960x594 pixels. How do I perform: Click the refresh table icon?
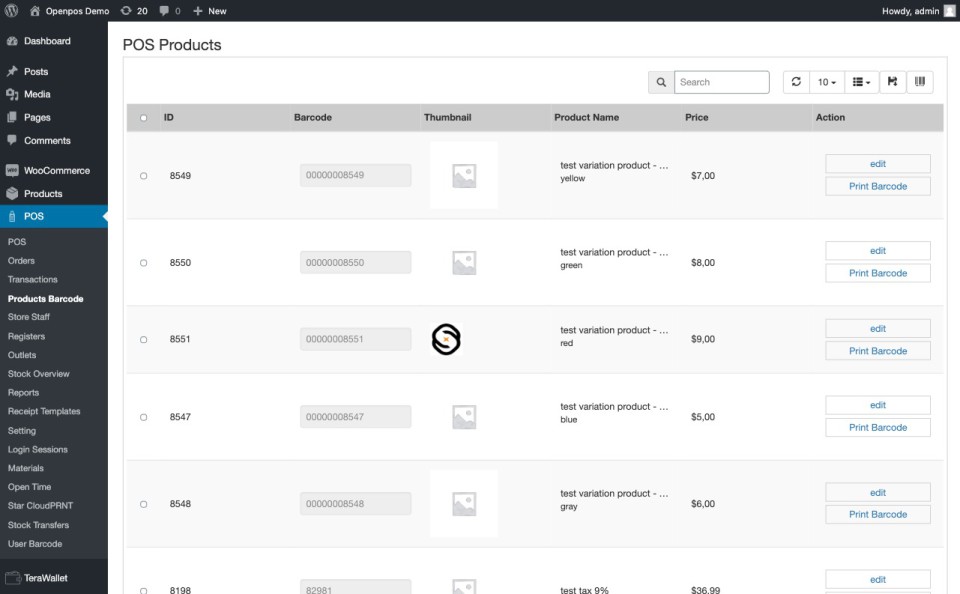point(796,82)
